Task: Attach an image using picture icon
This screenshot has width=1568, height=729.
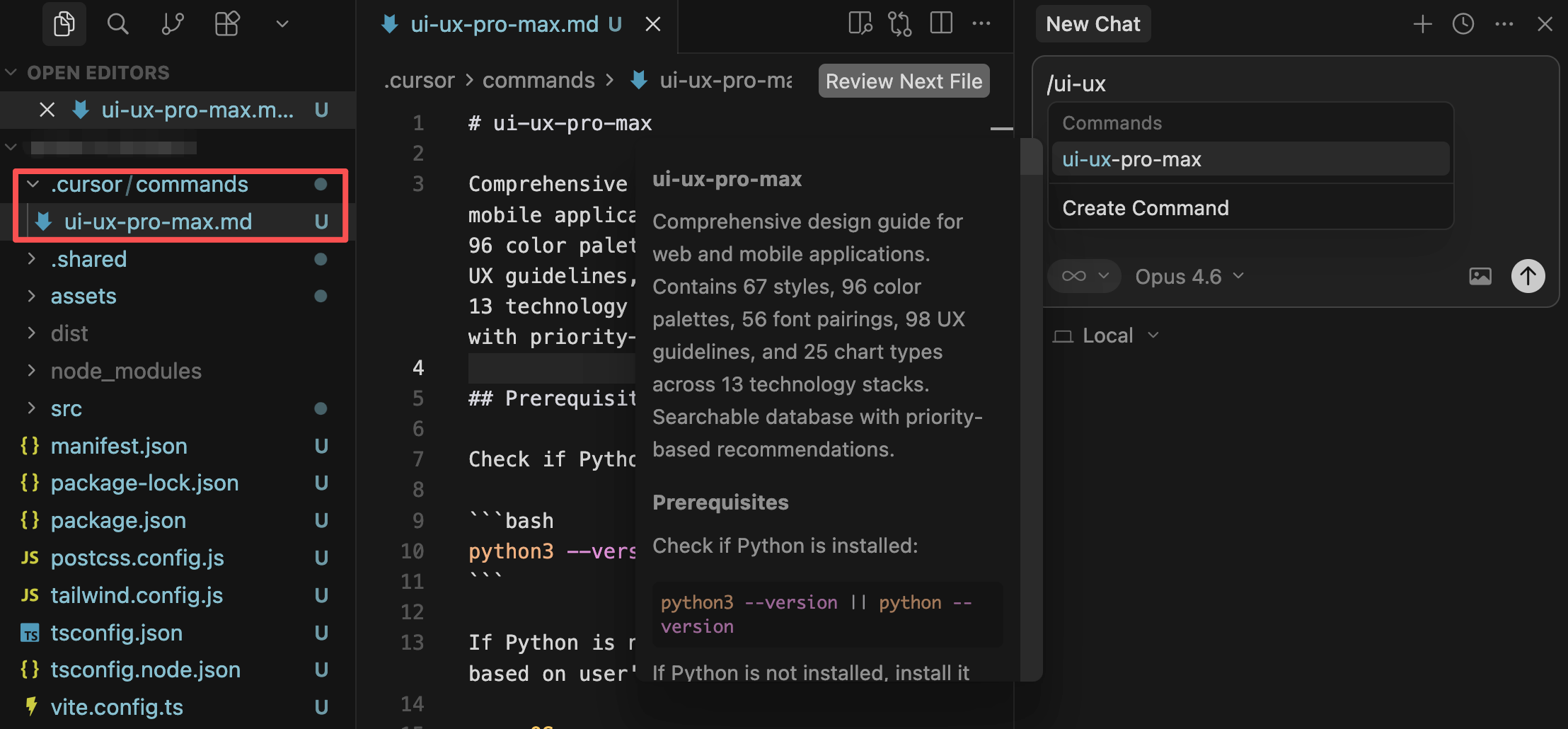Action: (x=1480, y=276)
